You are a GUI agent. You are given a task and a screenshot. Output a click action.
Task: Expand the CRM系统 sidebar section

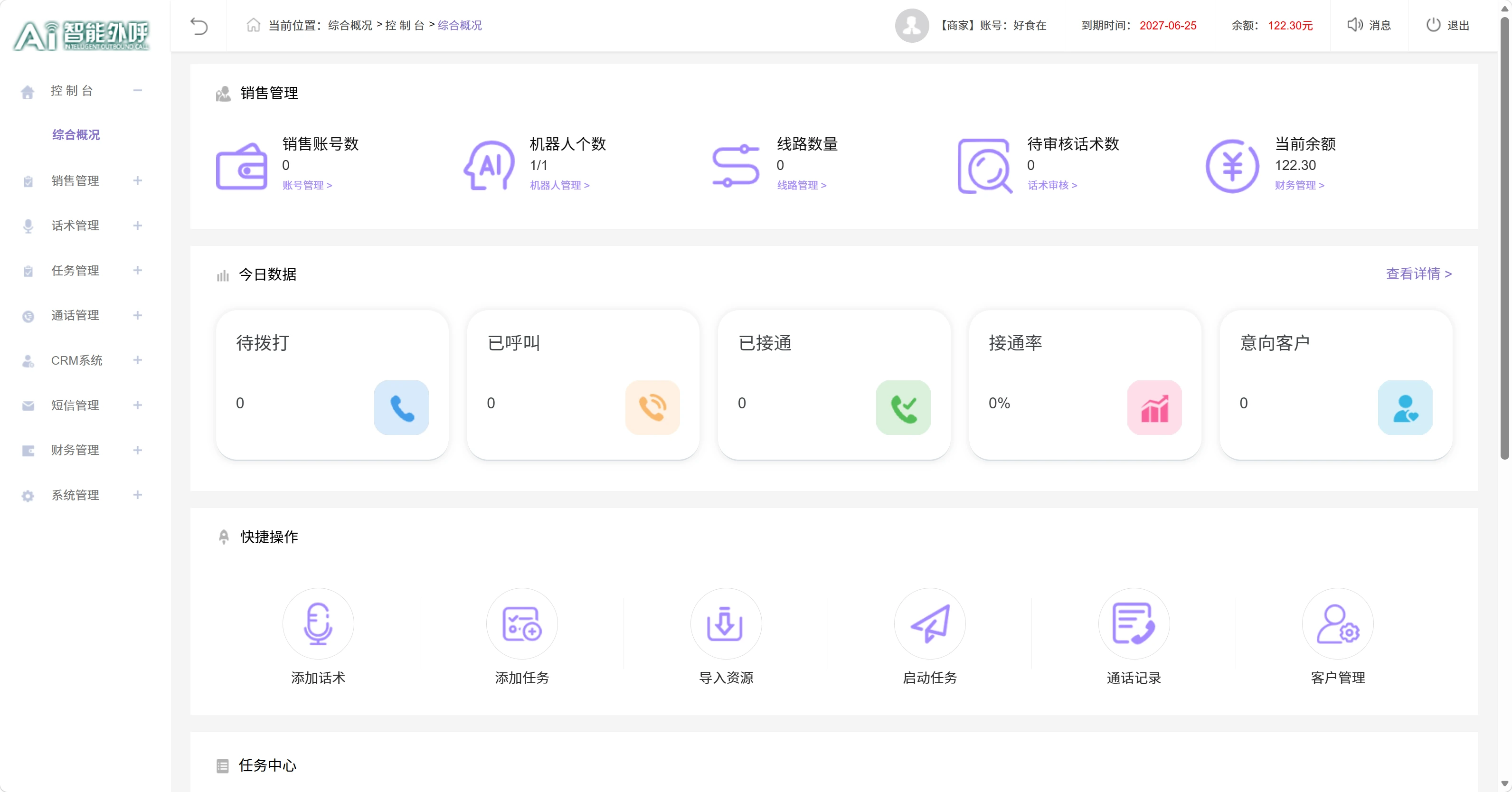pyautogui.click(x=137, y=360)
